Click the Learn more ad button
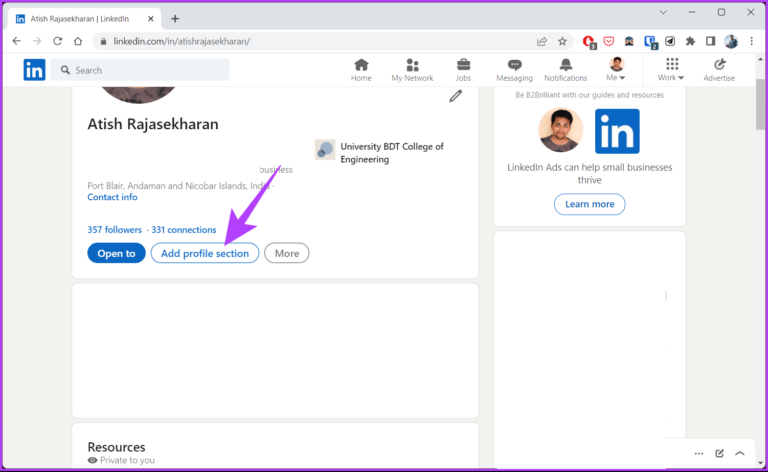 click(589, 204)
